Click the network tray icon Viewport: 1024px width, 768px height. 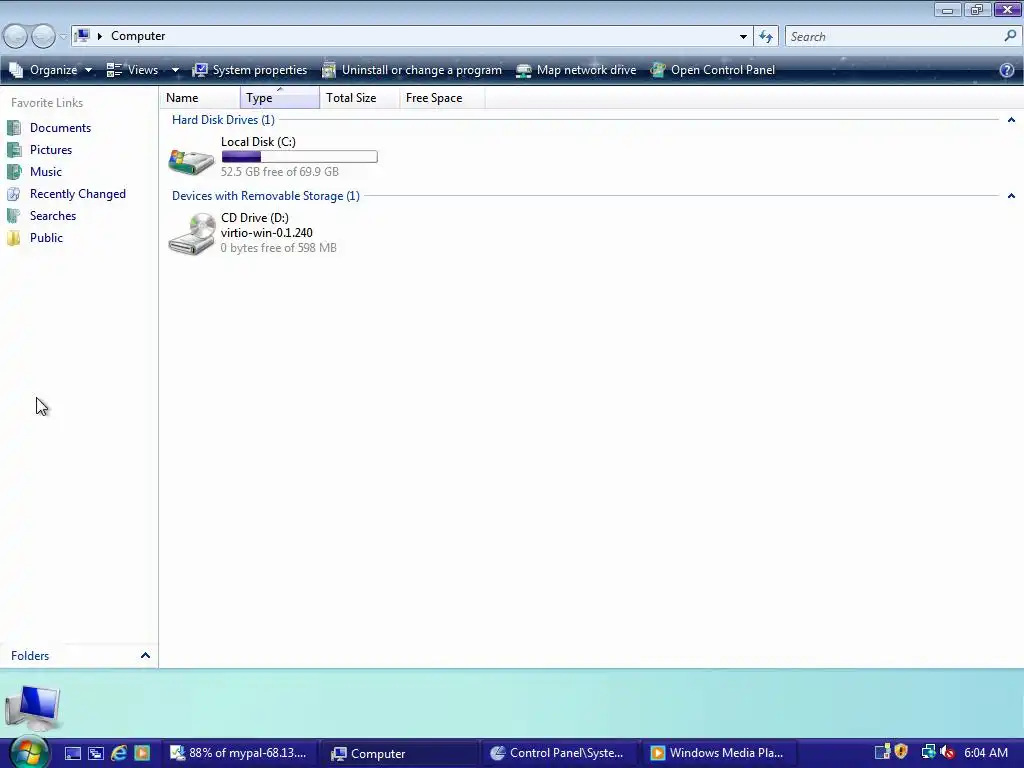[928, 753]
